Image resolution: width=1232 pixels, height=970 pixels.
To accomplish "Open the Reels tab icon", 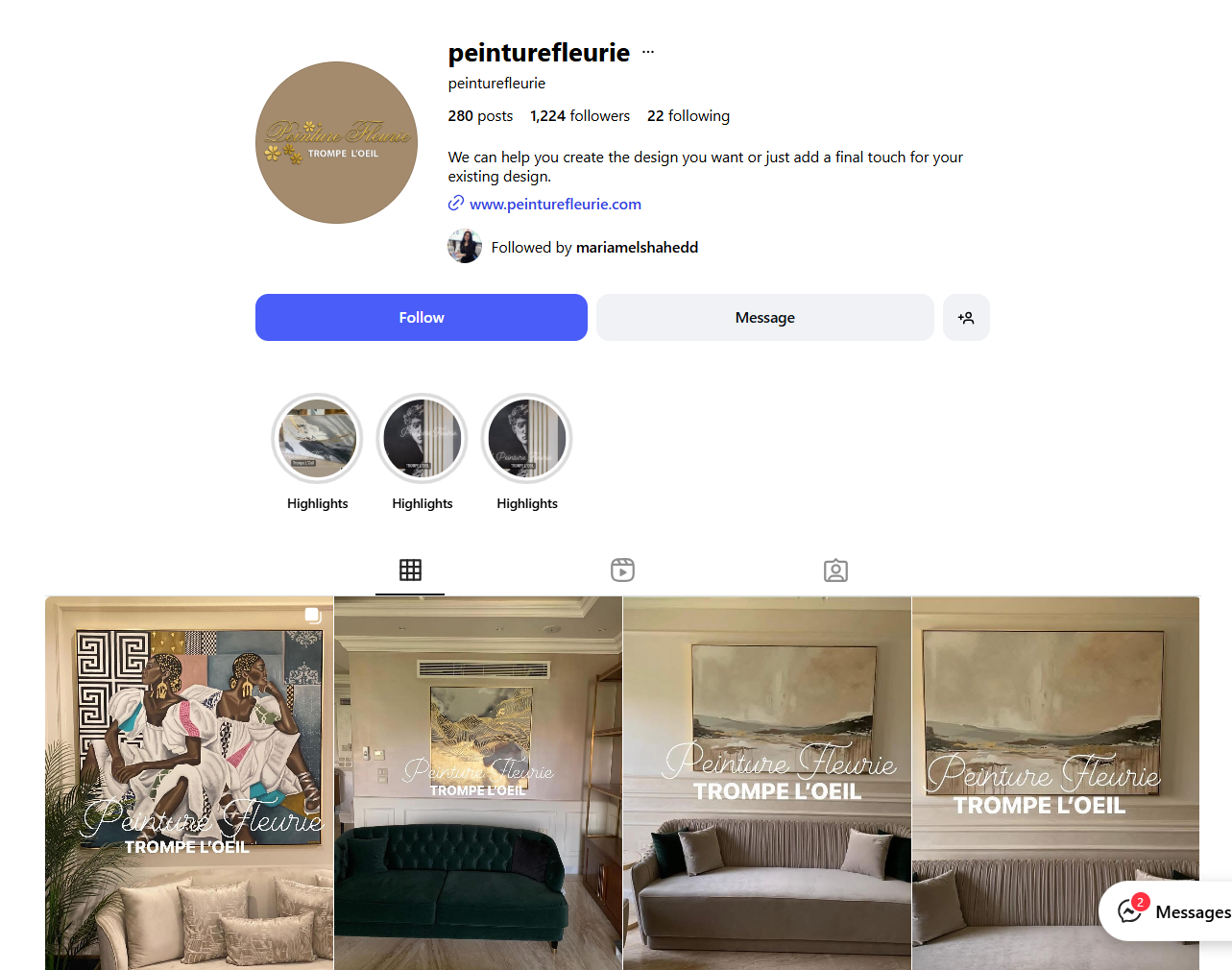I will pos(622,570).
